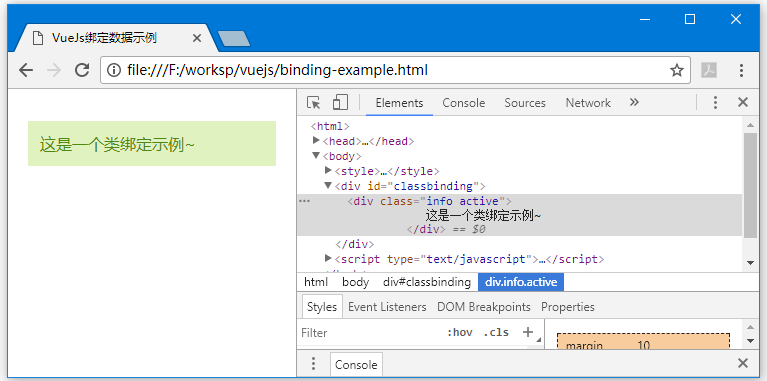Add a new style rule with plus
This screenshot has width=767, height=381.
[x=527, y=332]
